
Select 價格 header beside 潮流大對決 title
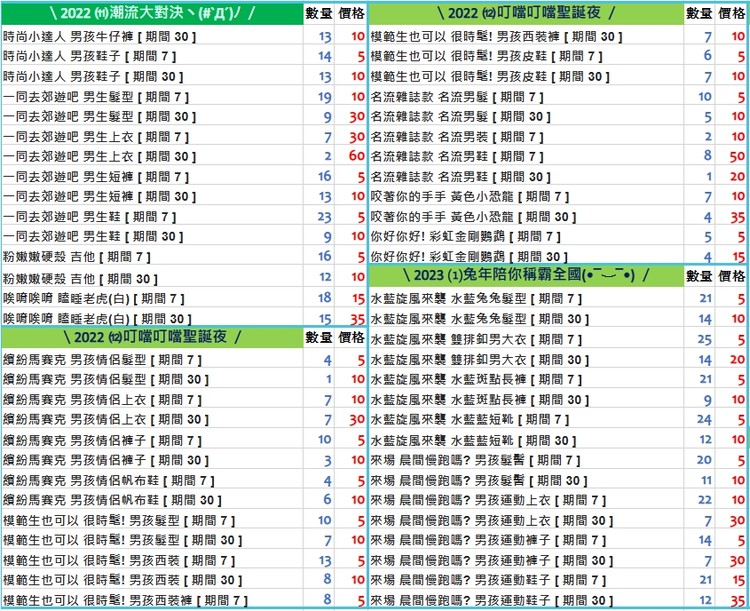(x=351, y=14)
